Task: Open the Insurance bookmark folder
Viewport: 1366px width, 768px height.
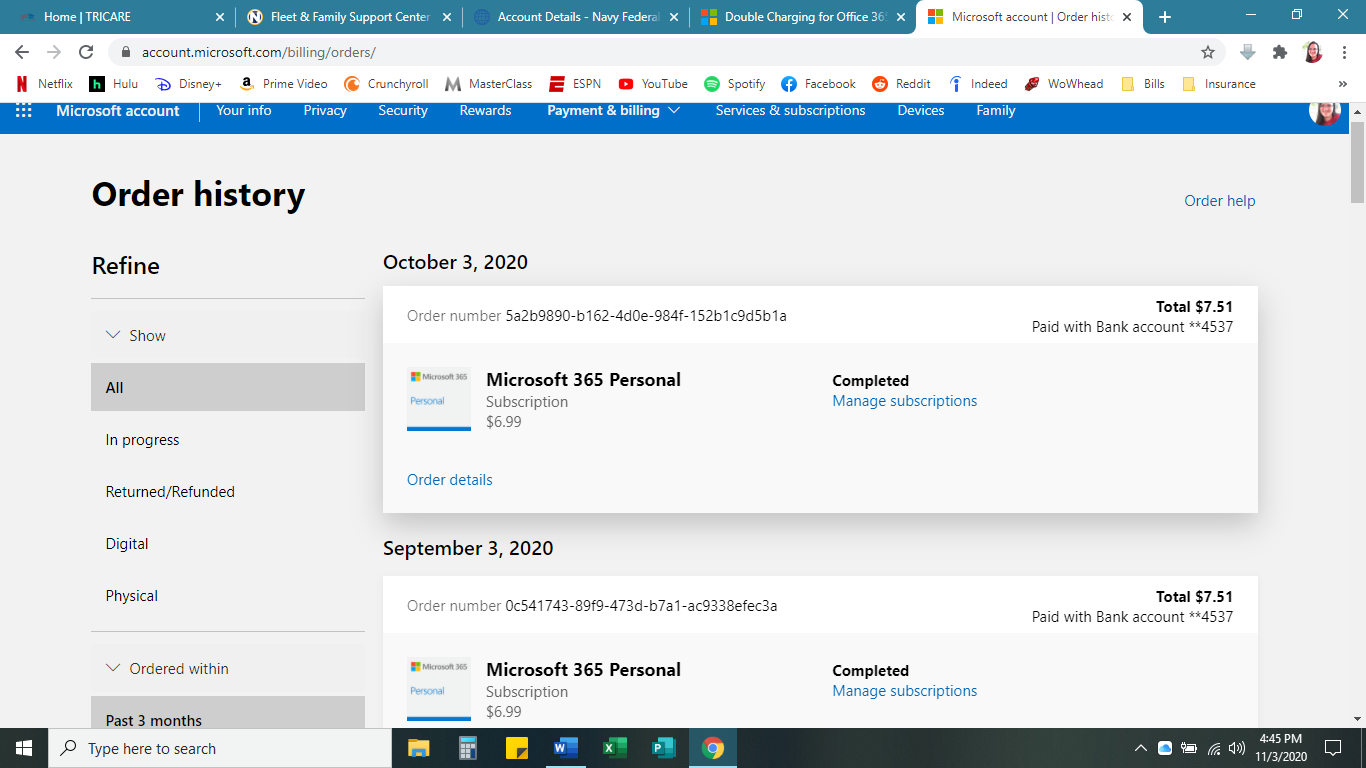Action: pyautogui.click(x=1218, y=84)
